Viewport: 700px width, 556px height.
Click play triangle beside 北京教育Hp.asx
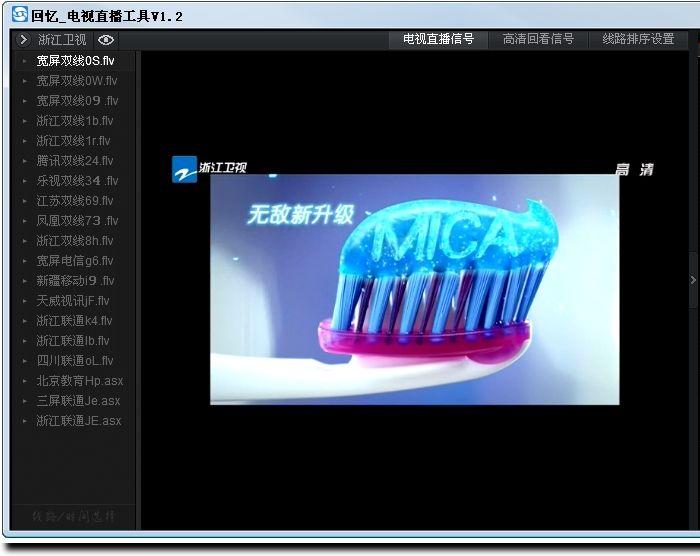pyautogui.click(x=25, y=381)
